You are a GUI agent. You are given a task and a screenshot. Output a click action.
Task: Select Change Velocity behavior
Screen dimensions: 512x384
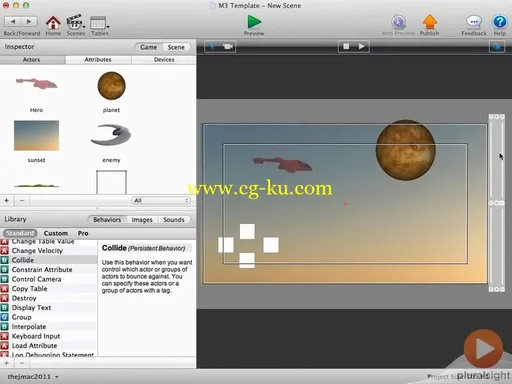click(x=49, y=251)
